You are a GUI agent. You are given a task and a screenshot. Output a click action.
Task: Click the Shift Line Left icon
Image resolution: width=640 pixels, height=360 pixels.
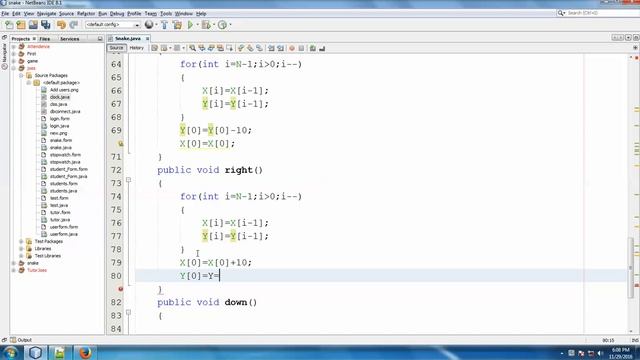point(271,48)
